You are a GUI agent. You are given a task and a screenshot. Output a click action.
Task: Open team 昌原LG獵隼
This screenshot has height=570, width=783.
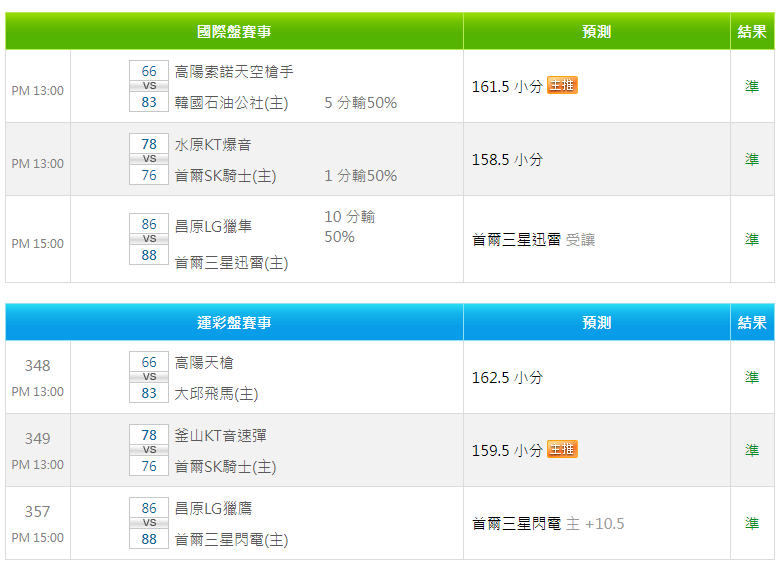click(213, 226)
